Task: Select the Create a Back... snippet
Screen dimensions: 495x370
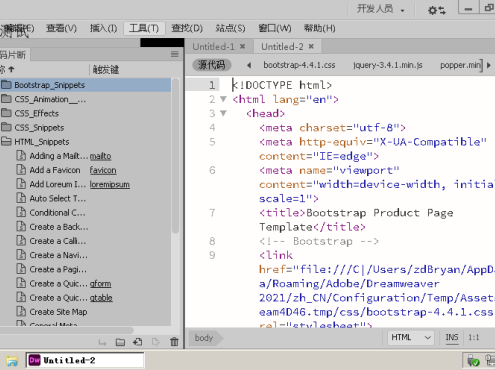Action: (59, 227)
